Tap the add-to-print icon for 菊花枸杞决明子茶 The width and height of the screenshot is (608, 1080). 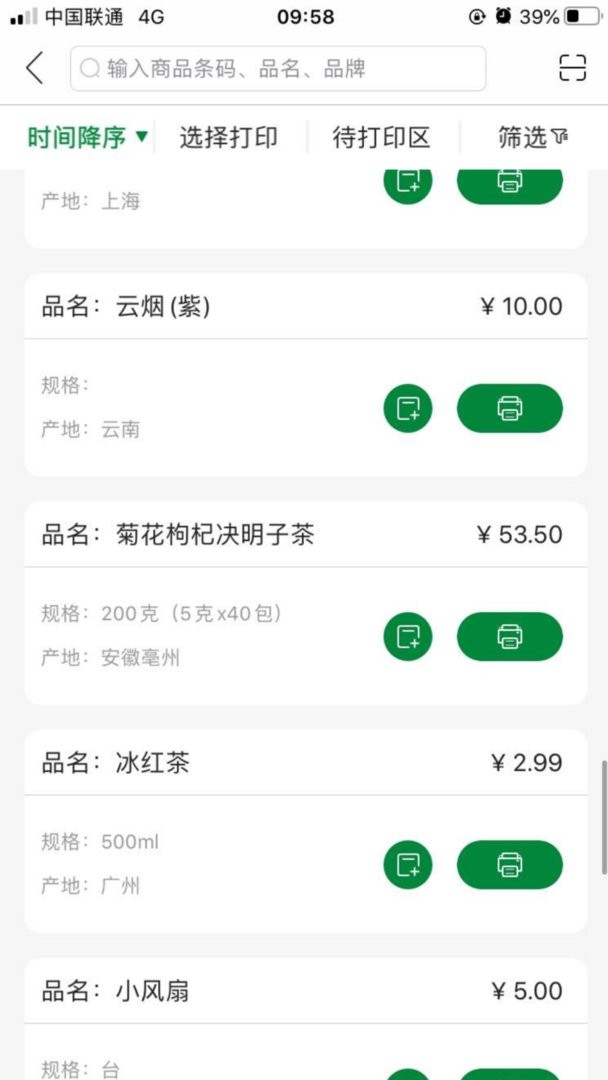click(x=407, y=636)
